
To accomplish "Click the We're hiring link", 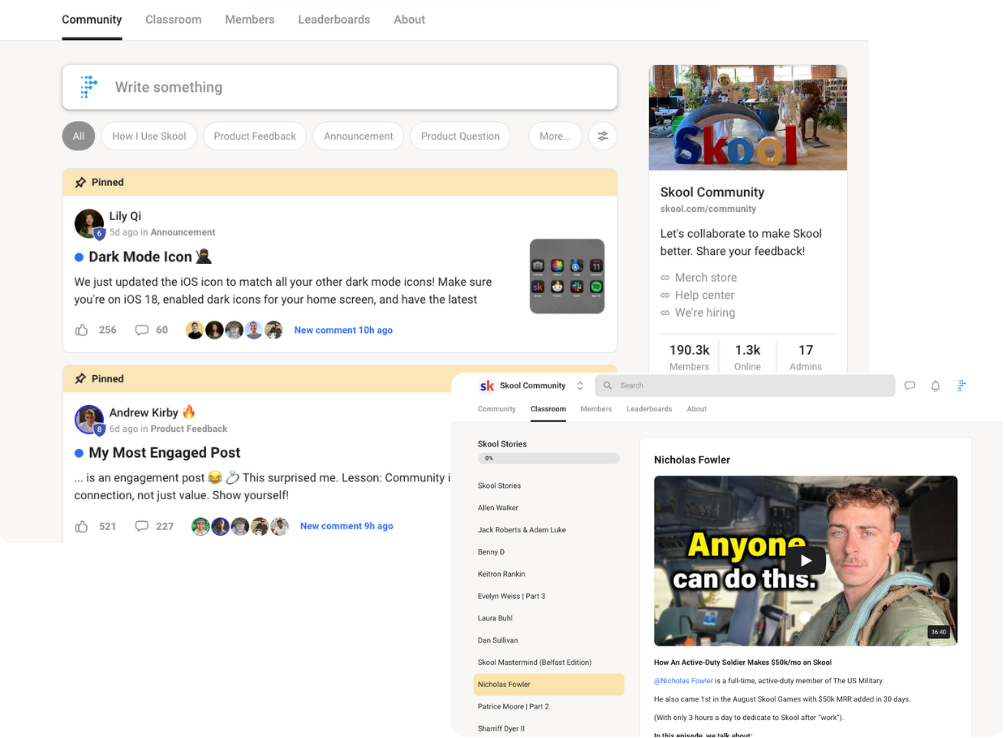I will 705,313.
